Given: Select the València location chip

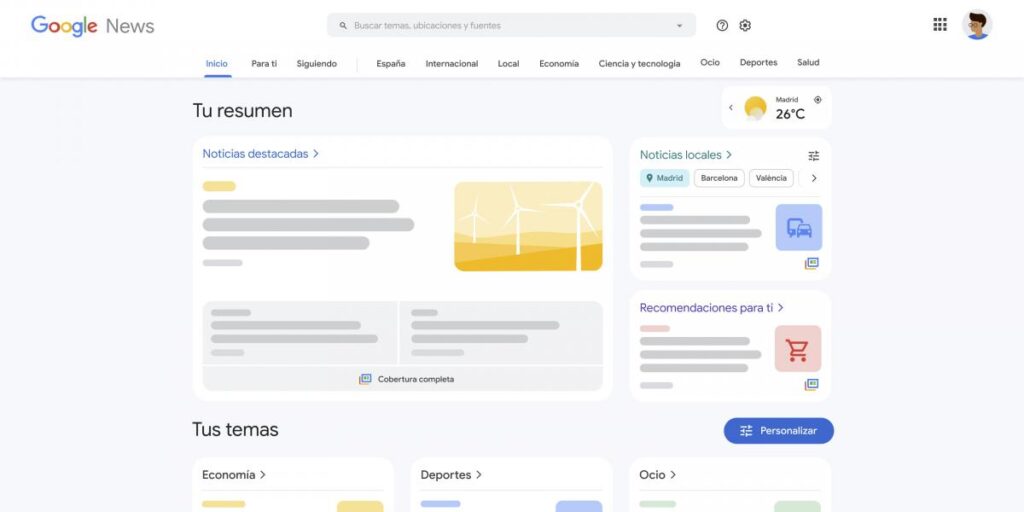Looking at the screenshot, I should [771, 178].
